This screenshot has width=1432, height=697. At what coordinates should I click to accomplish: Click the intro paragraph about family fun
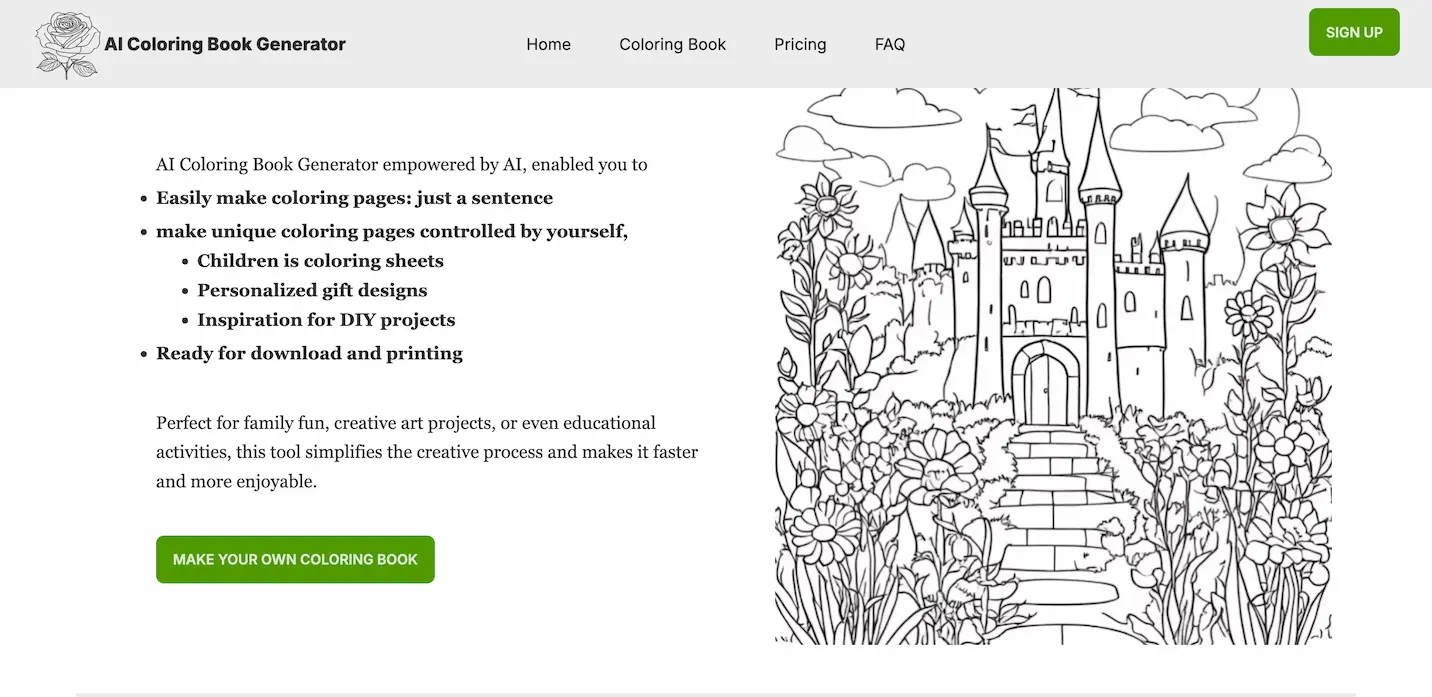tap(426, 451)
